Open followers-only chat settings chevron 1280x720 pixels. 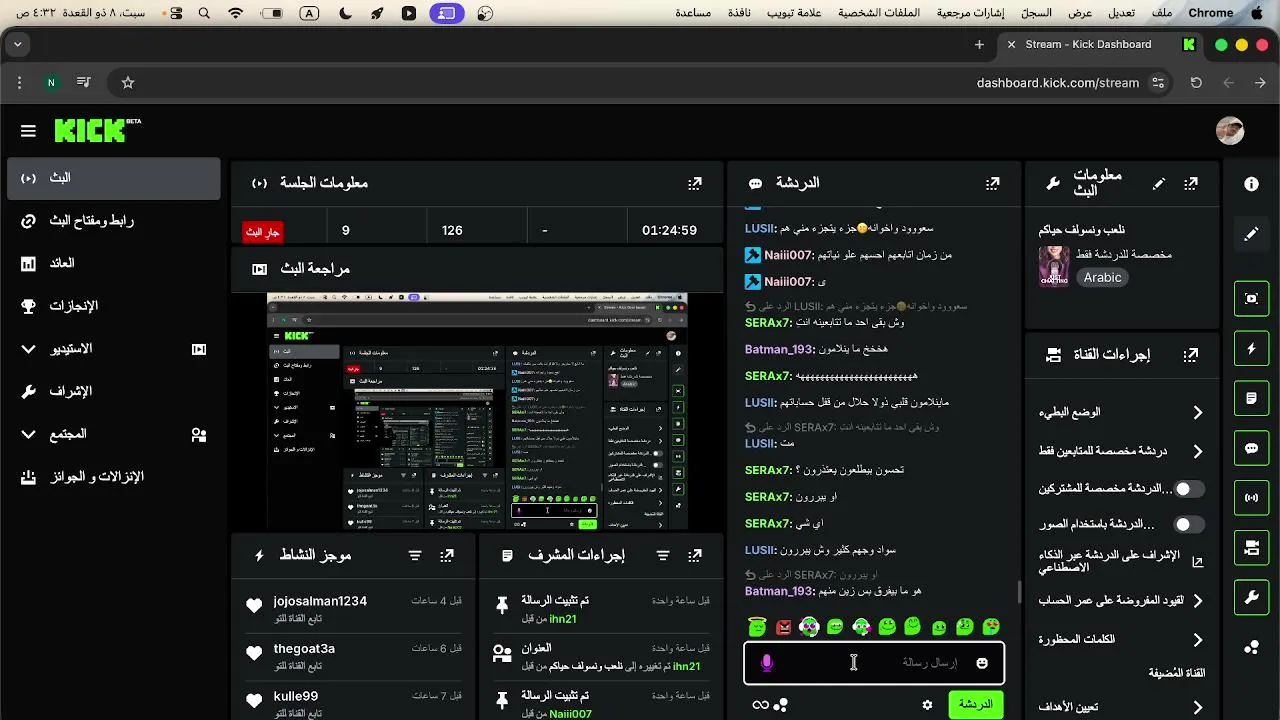(1197, 452)
